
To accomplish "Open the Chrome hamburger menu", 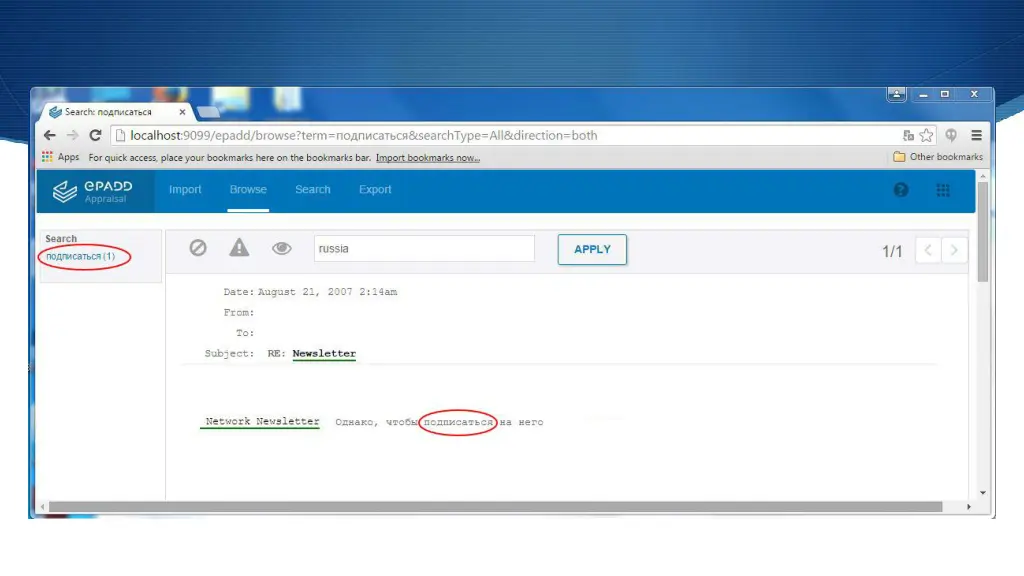I will pos(976,135).
